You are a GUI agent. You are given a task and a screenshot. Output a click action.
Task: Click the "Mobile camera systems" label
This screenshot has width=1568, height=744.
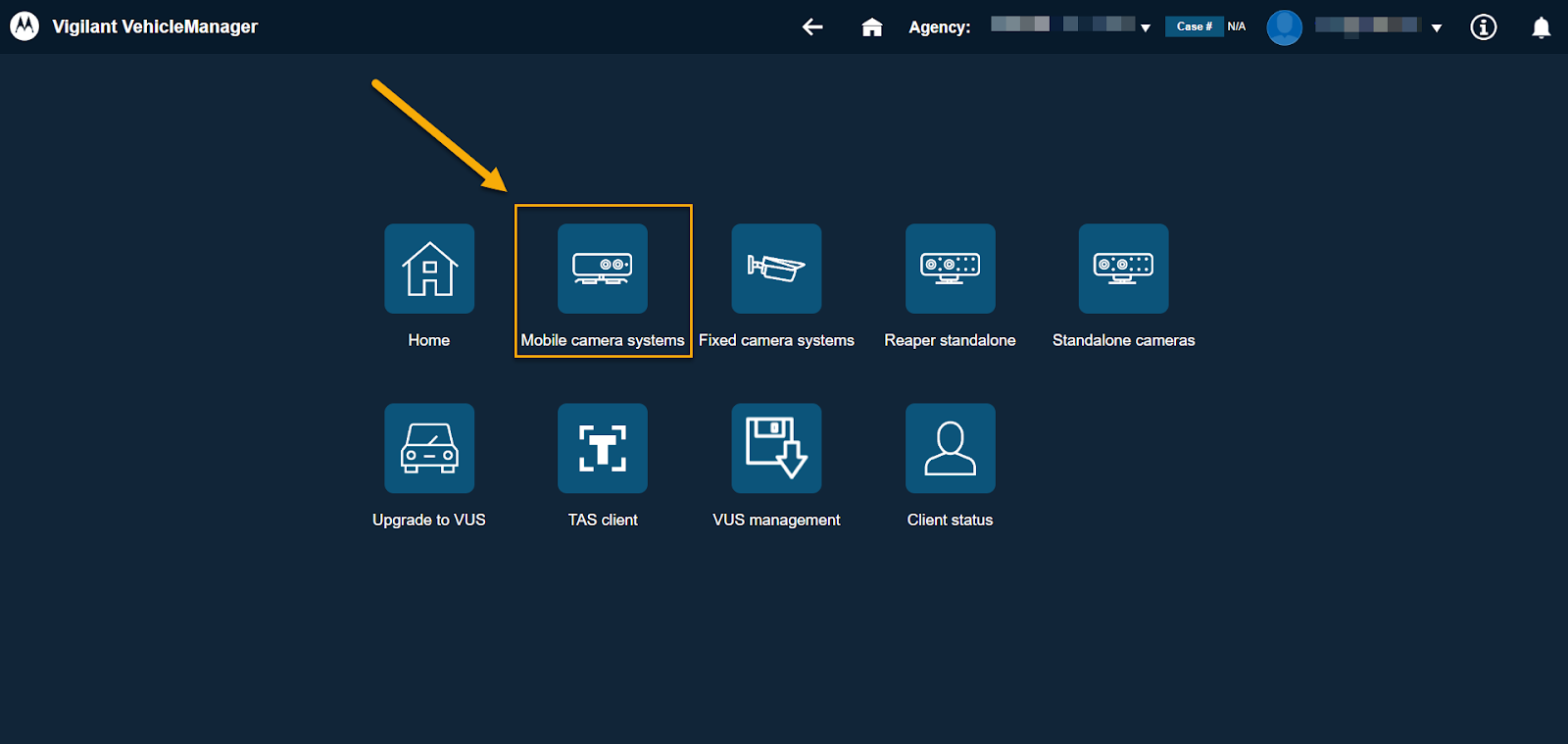pos(603,340)
